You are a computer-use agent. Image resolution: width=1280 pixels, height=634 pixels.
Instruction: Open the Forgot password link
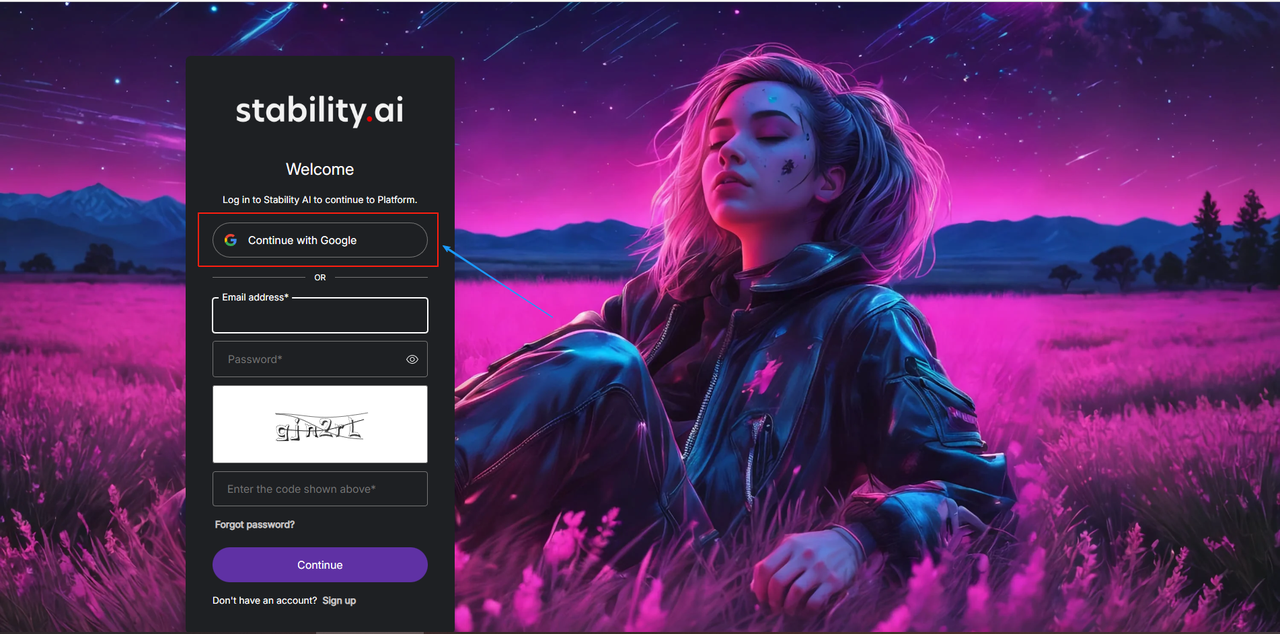pos(255,525)
